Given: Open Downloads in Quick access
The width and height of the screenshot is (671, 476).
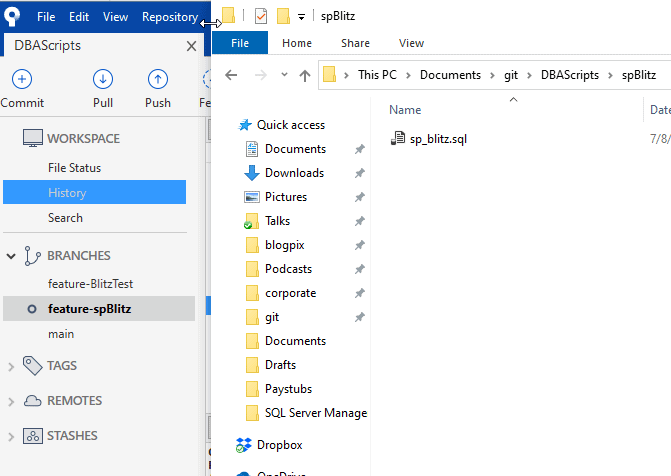Looking at the screenshot, I should [294, 173].
